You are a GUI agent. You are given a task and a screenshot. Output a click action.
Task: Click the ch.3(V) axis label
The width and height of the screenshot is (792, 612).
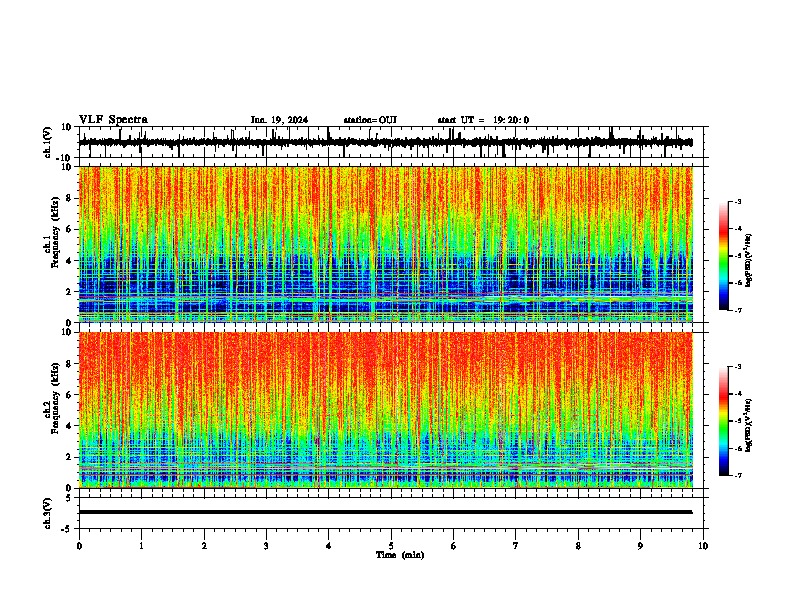48,513
